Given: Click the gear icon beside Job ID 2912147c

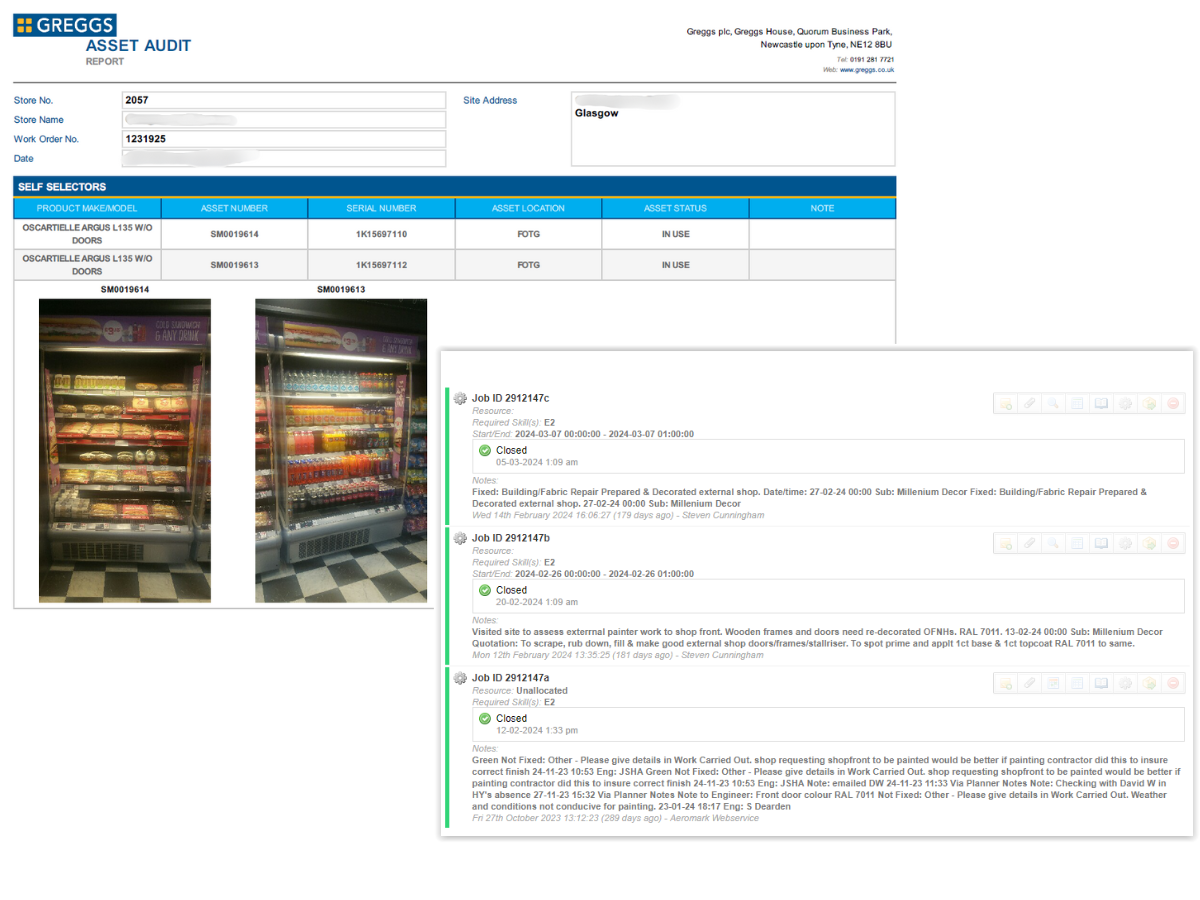Looking at the screenshot, I should (x=460, y=398).
